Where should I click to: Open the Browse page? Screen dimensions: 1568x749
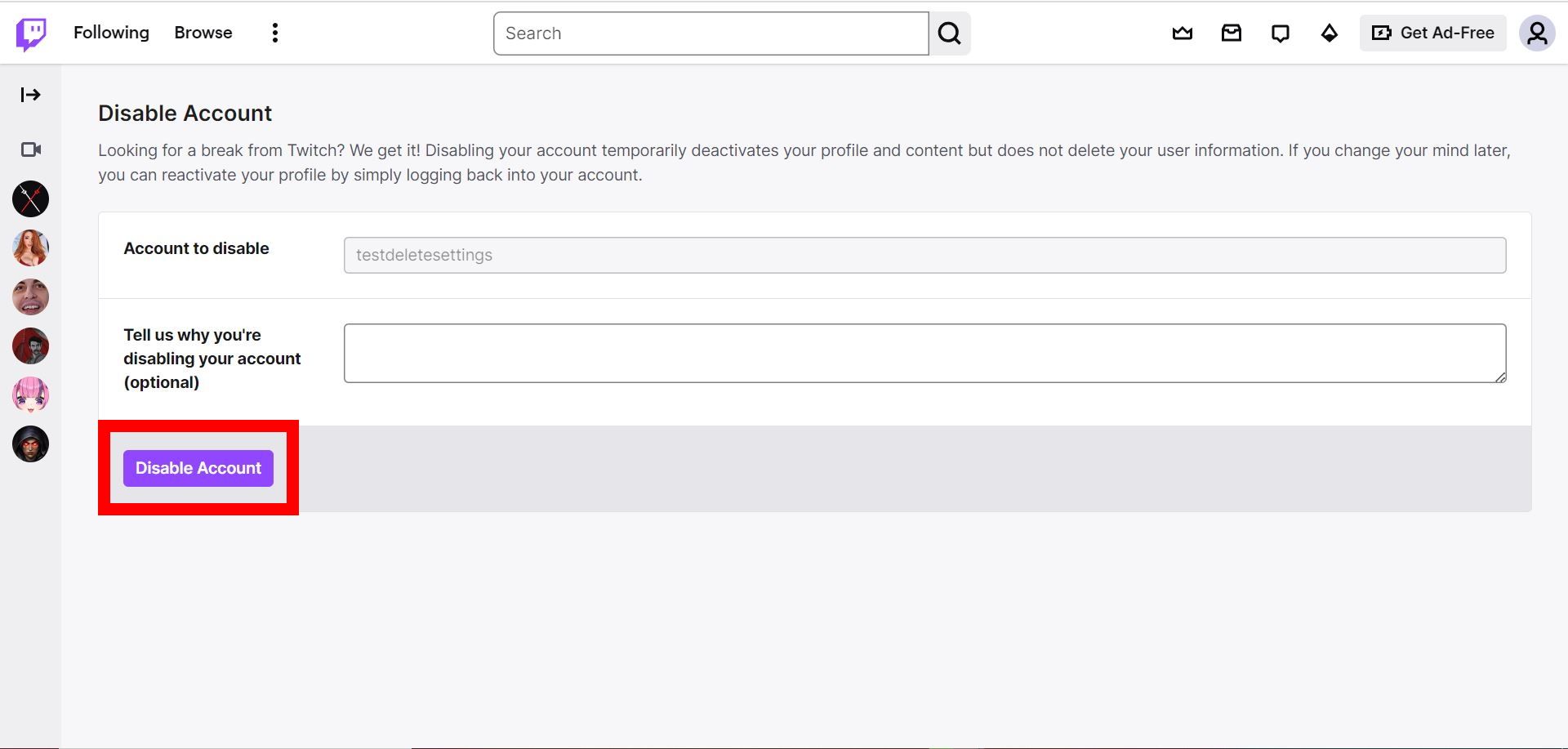pyautogui.click(x=203, y=33)
